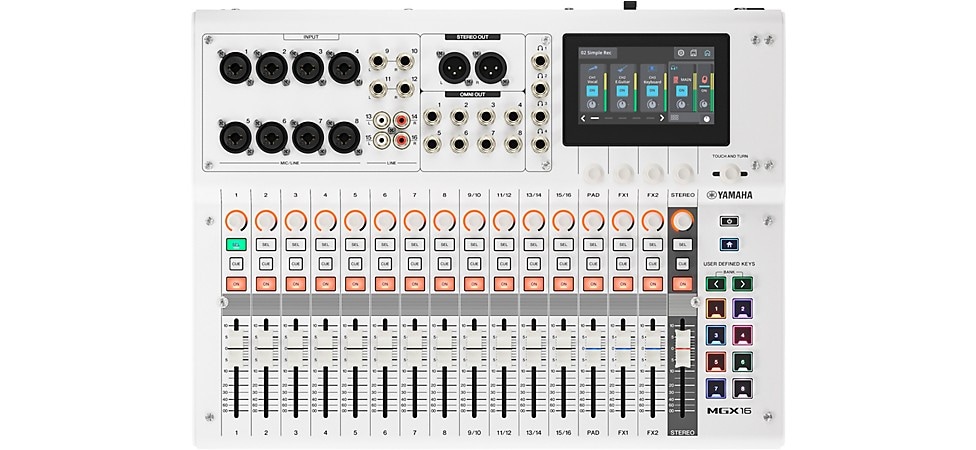This screenshot has width=976, height=450.
Task: Tap the microphone icon on CH1 Vocal
Action: point(593,68)
